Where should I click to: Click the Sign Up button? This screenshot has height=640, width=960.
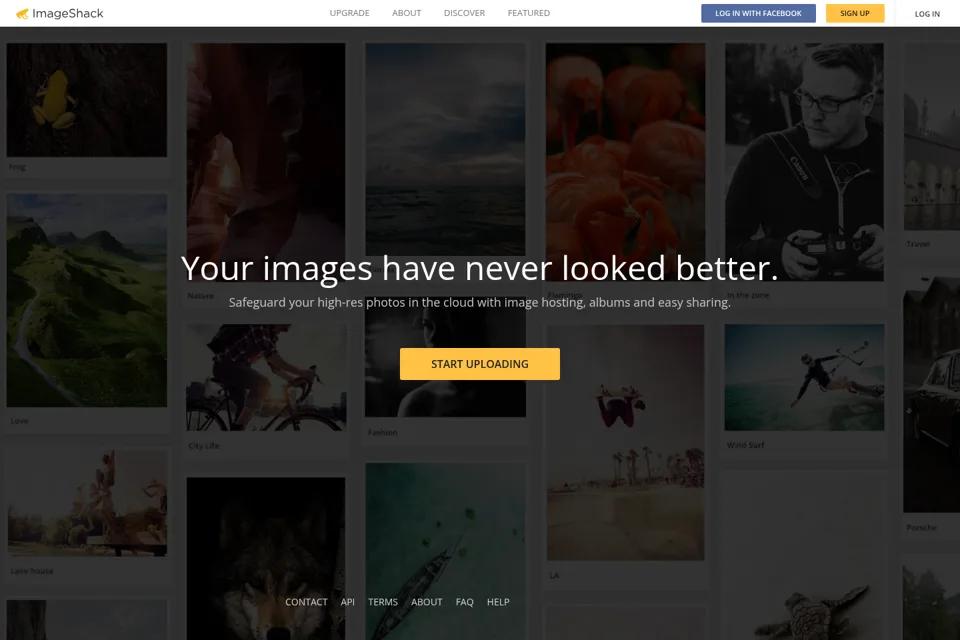coord(855,13)
